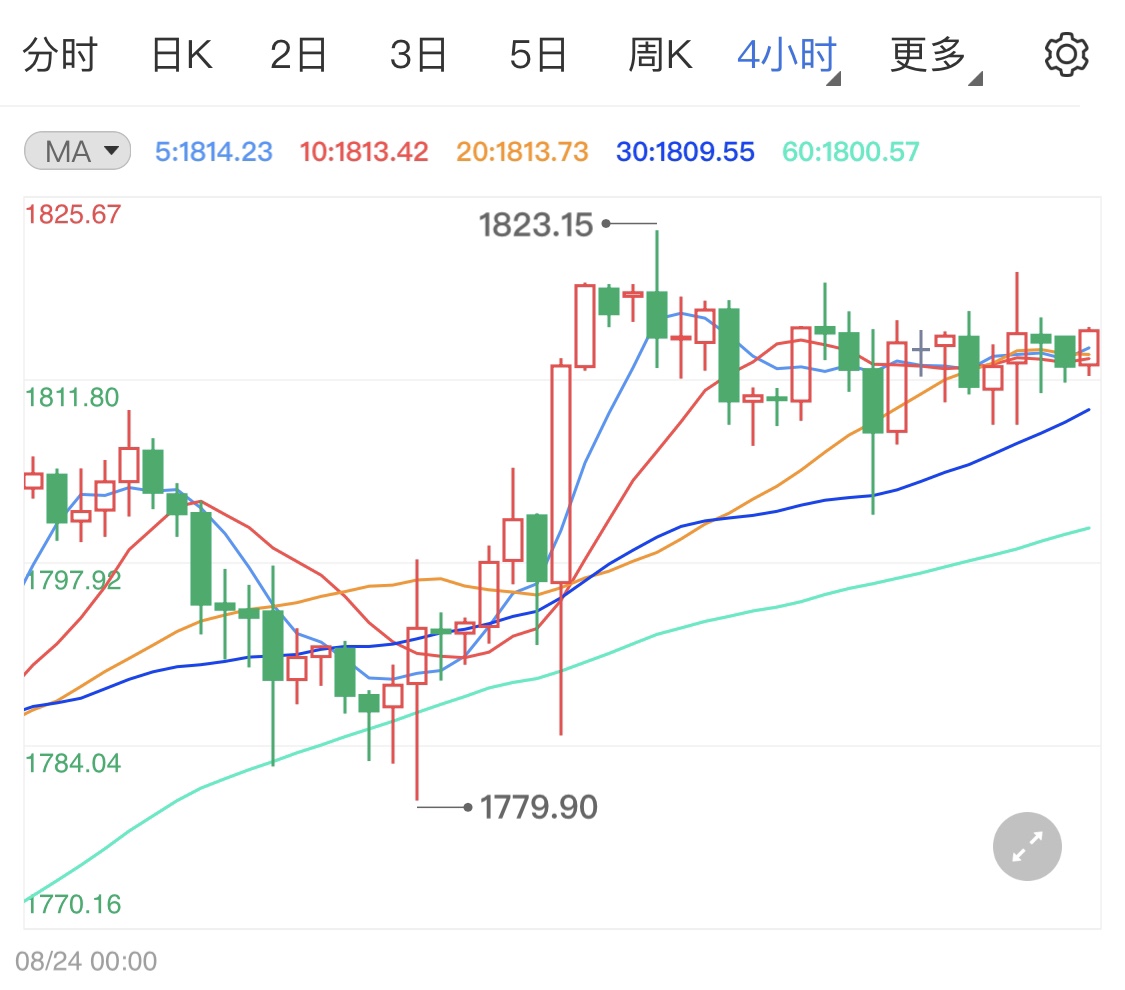
Task: Switch to the 日K candlestick tab
Action: pyautogui.click(x=181, y=54)
